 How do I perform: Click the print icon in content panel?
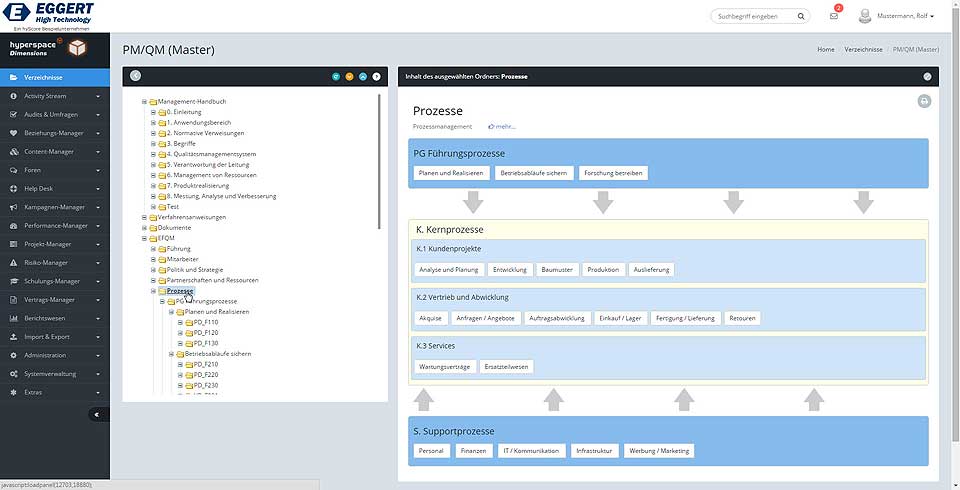coord(924,101)
